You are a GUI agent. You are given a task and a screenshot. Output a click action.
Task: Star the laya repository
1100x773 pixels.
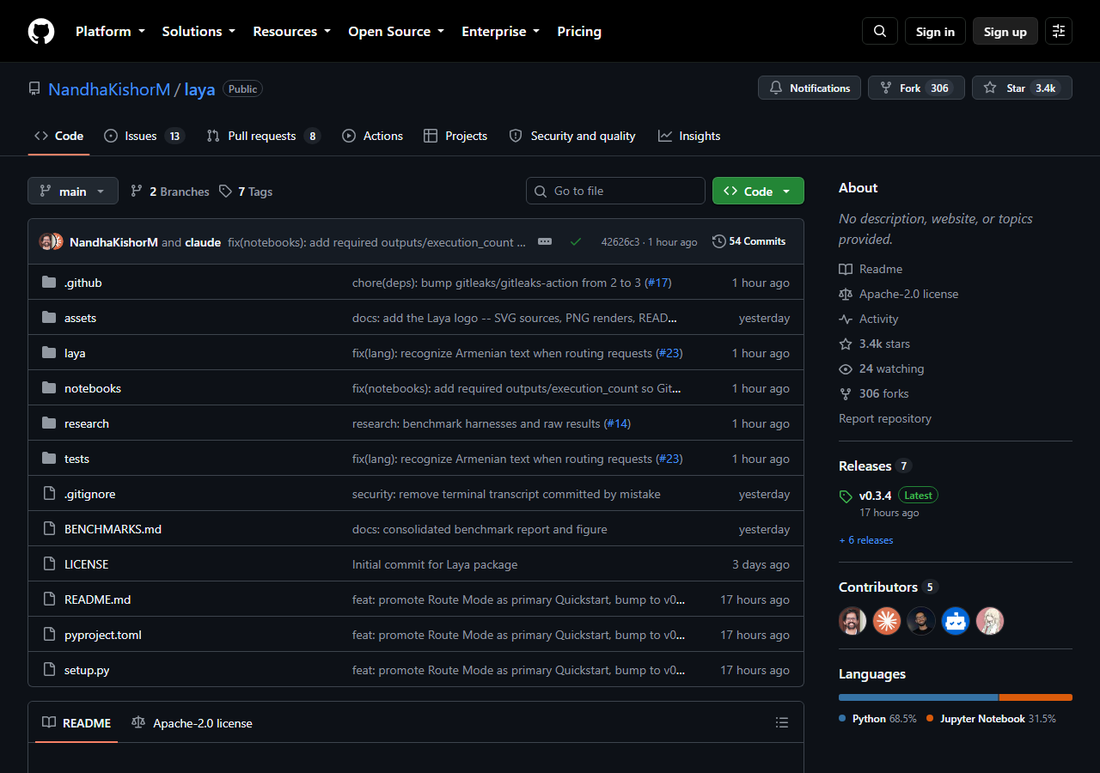(x=1022, y=88)
